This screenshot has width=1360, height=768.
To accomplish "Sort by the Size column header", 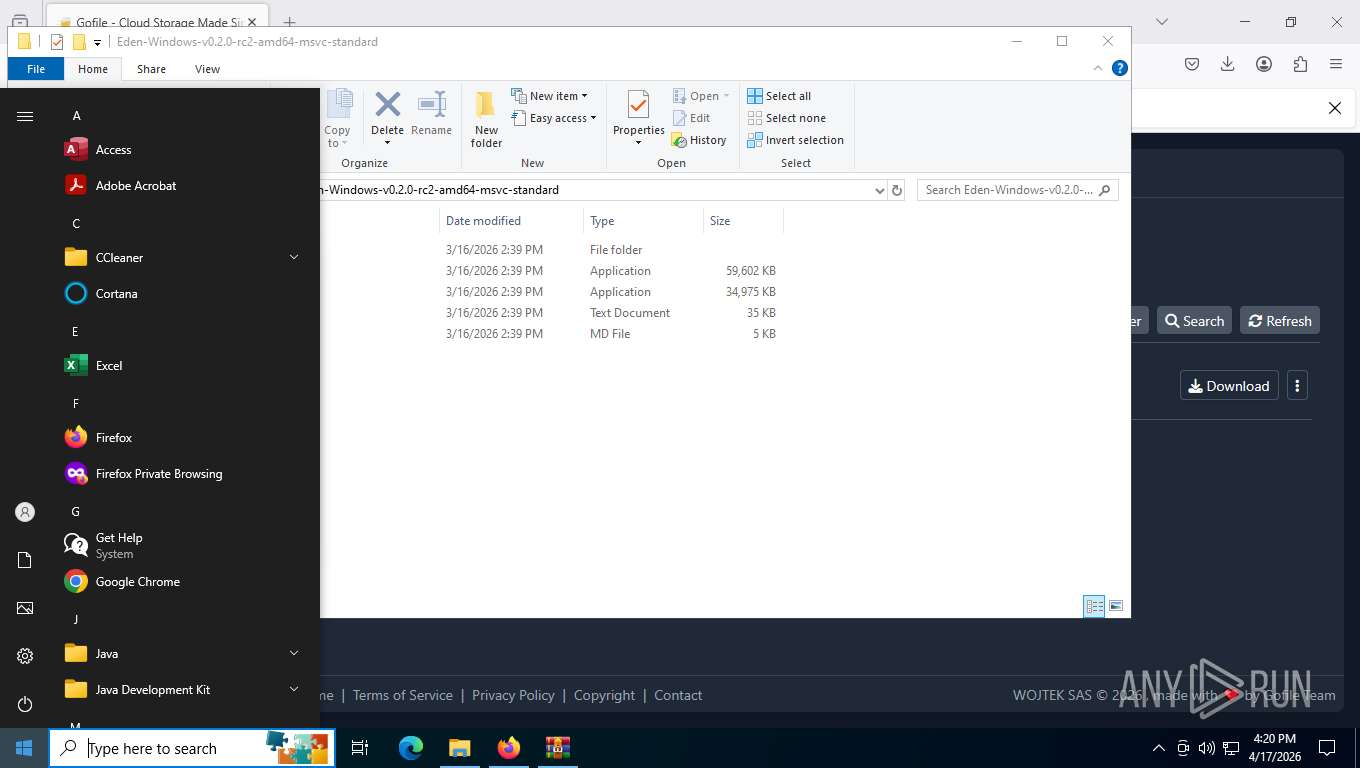I will [x=743, y=221].
